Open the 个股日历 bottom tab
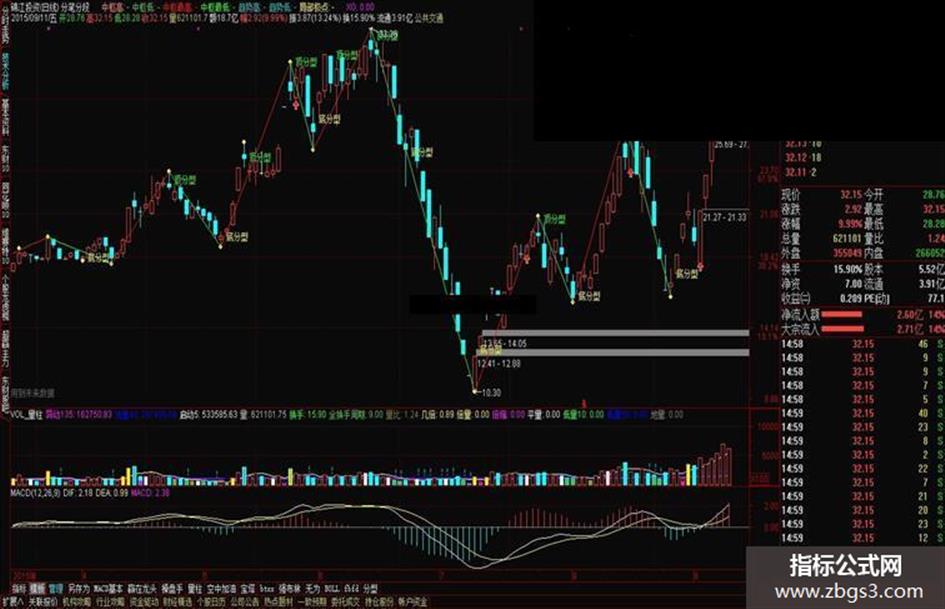 [211, 602]
